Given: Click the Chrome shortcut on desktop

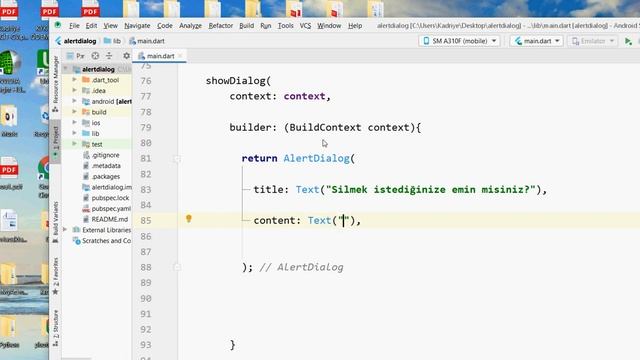Looking at the screenshot, I should coord(43,167).
